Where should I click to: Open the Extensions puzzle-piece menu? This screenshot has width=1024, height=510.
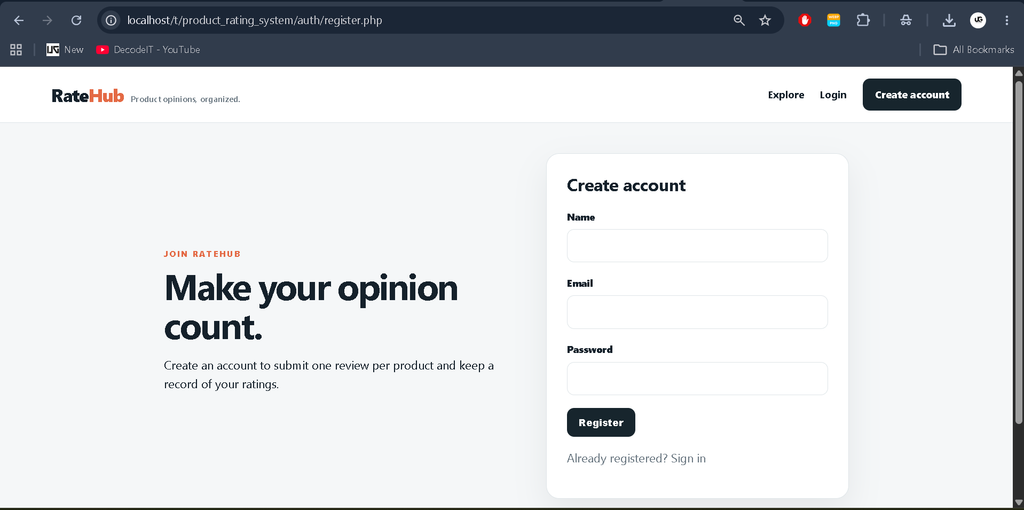(x=863, y=20)
